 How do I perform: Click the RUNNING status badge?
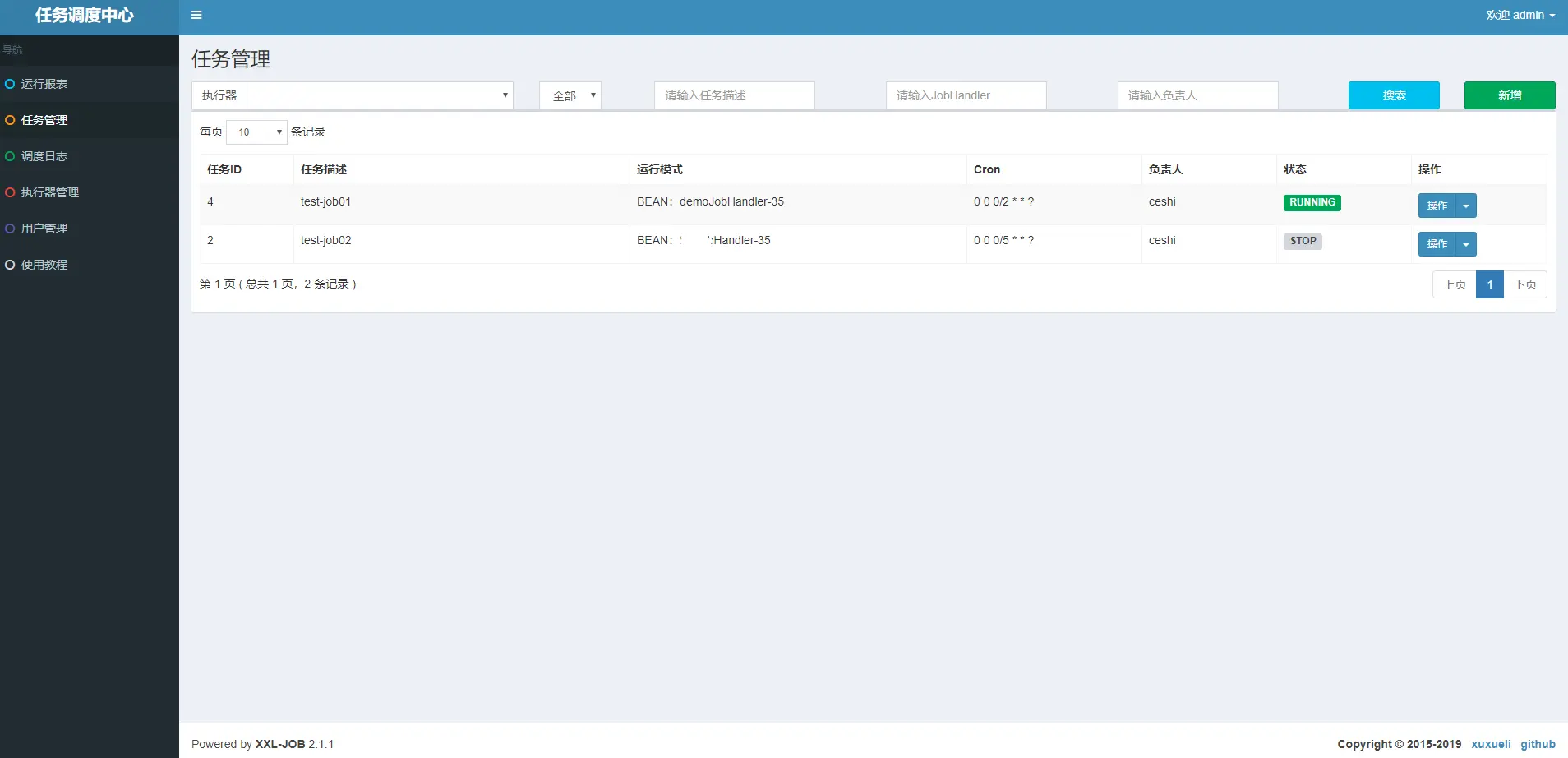pos(1312,202)
